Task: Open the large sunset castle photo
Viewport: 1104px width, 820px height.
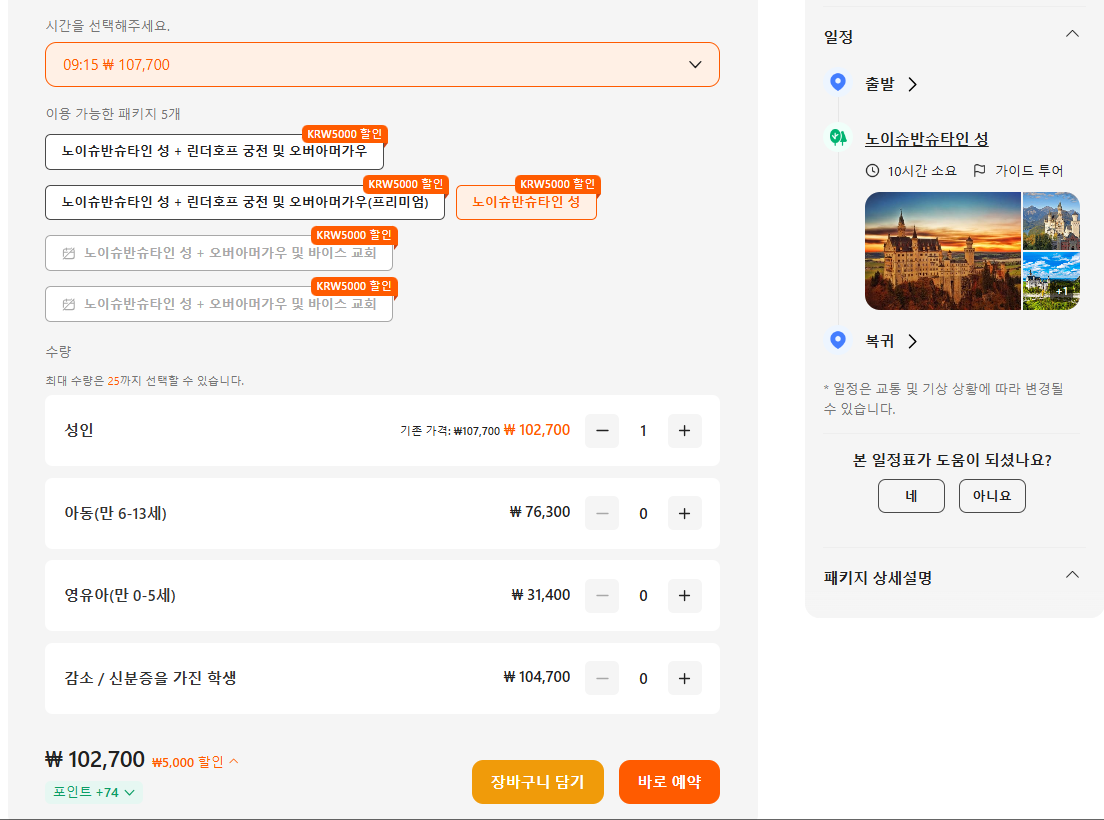Action: [x=942, y=251]
